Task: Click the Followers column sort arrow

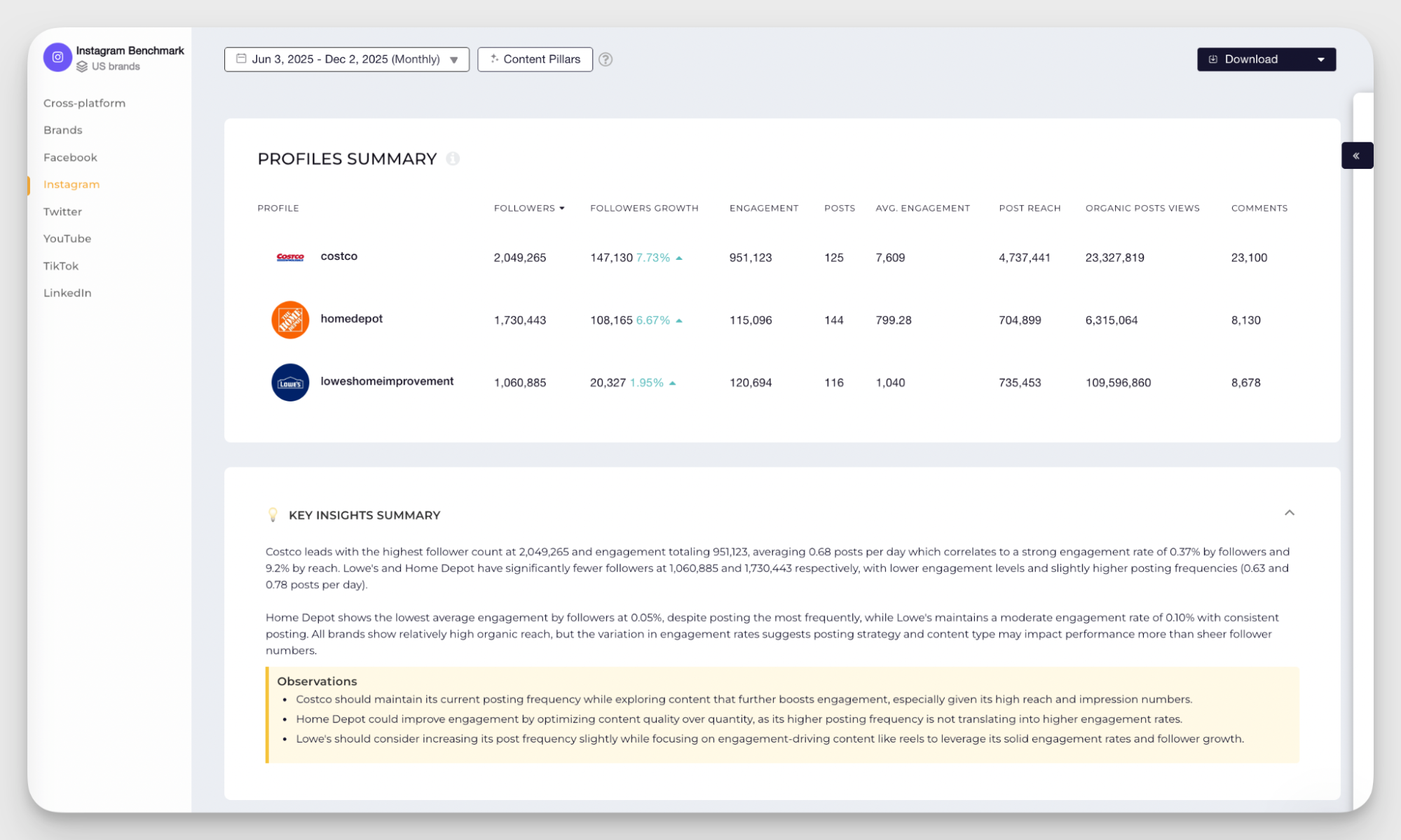Action: click(x=561, y=207)
